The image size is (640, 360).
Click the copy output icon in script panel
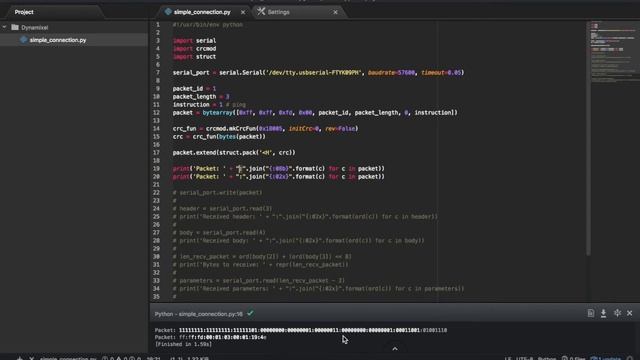[x=591, y=313]
